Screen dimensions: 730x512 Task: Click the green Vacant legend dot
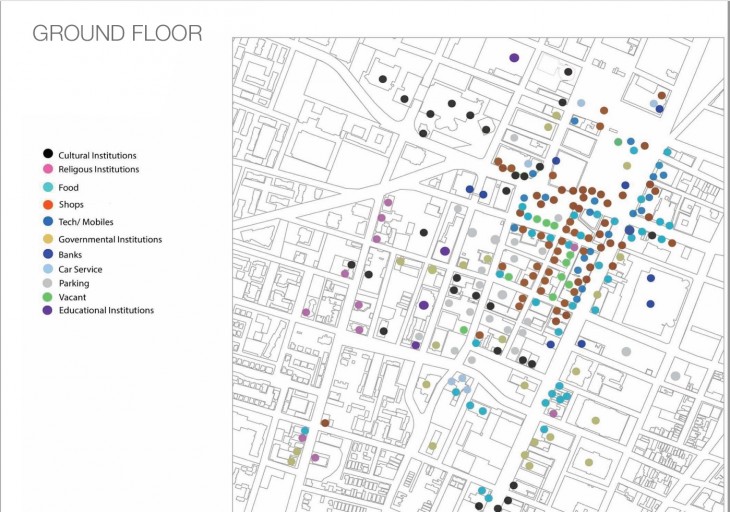point(48,297)
